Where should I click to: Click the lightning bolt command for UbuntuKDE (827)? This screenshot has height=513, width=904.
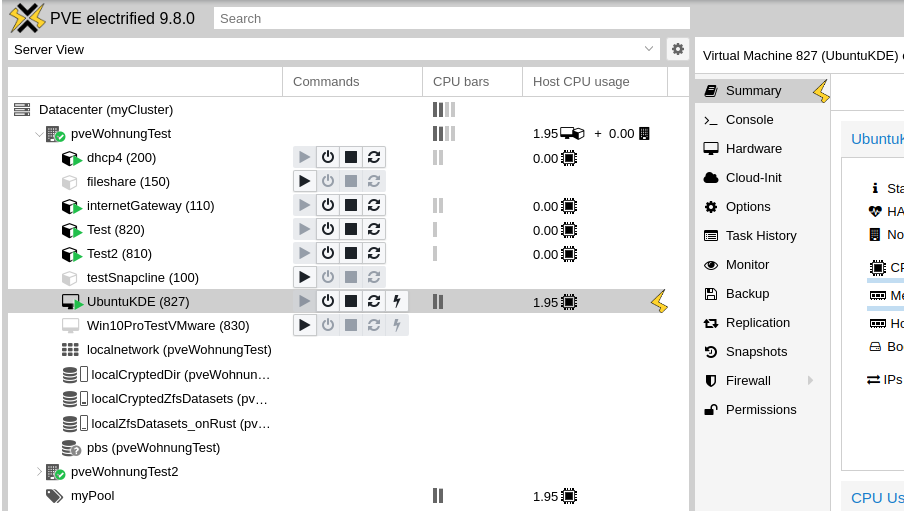click(397, 301)
